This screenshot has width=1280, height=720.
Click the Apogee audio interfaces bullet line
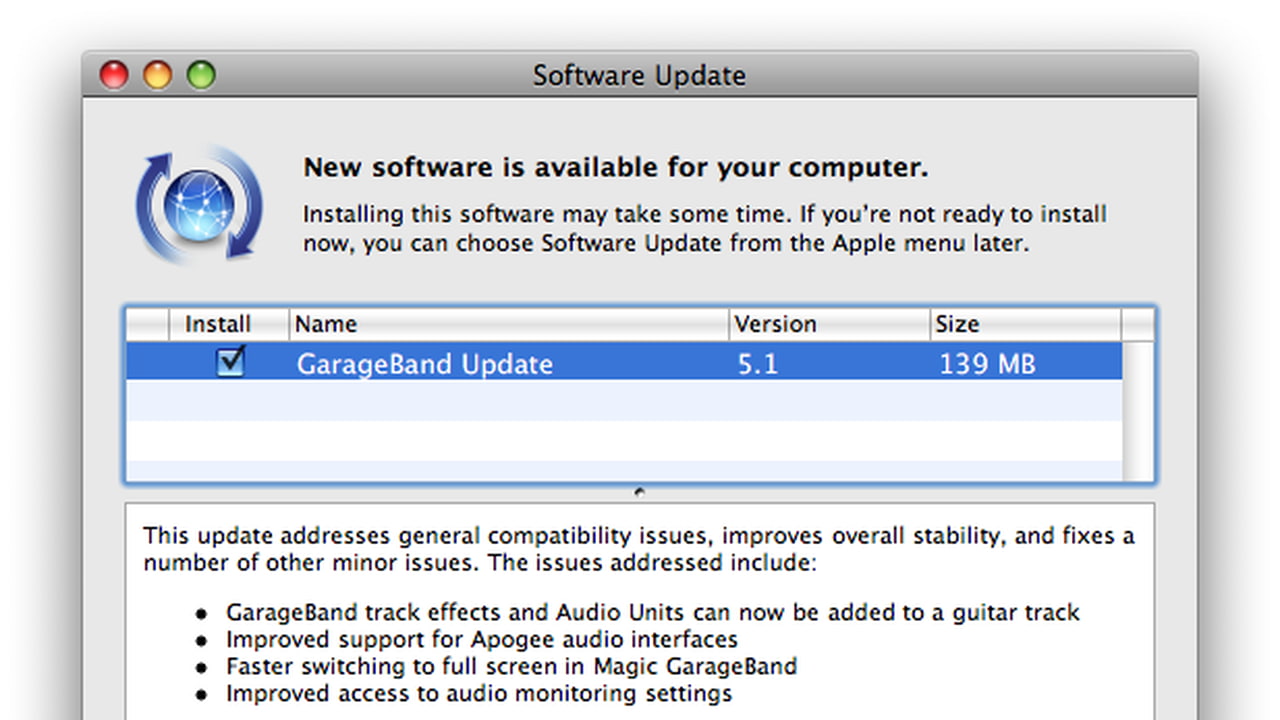click(x=481, y=639)
